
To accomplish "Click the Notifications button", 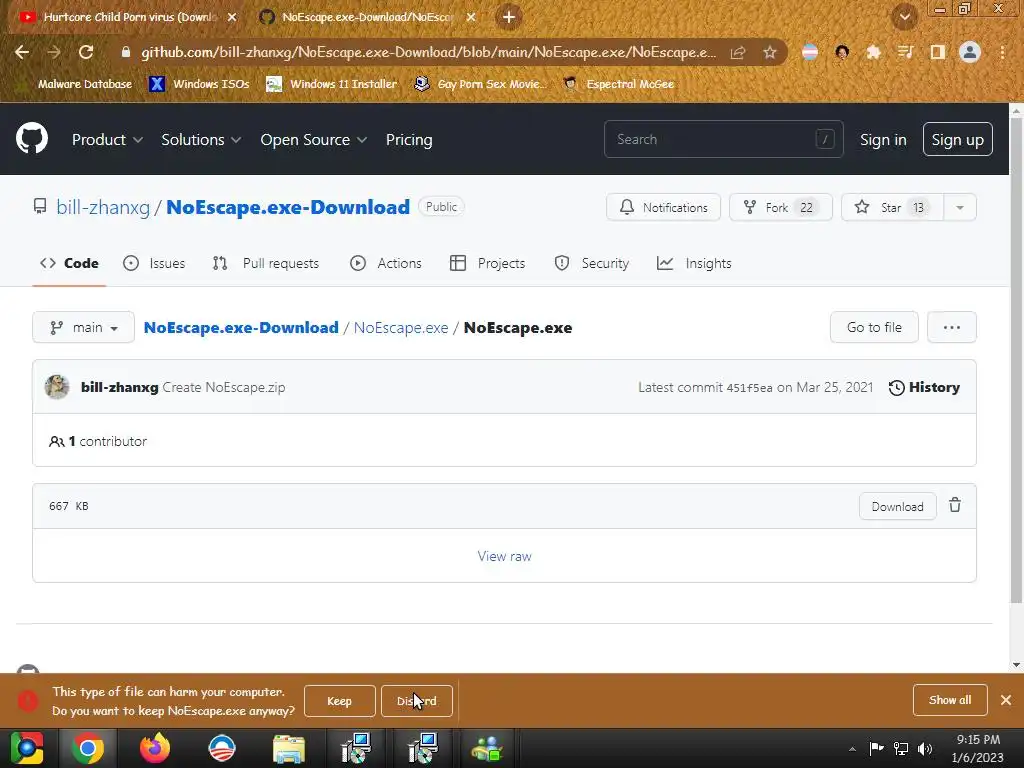I will [664, 208].
